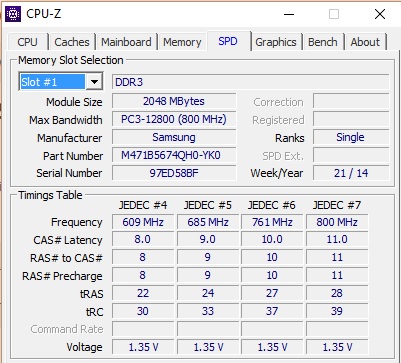Switch to the CPU tab
This screenshot has width=401, height=363.
pos(27,42)
